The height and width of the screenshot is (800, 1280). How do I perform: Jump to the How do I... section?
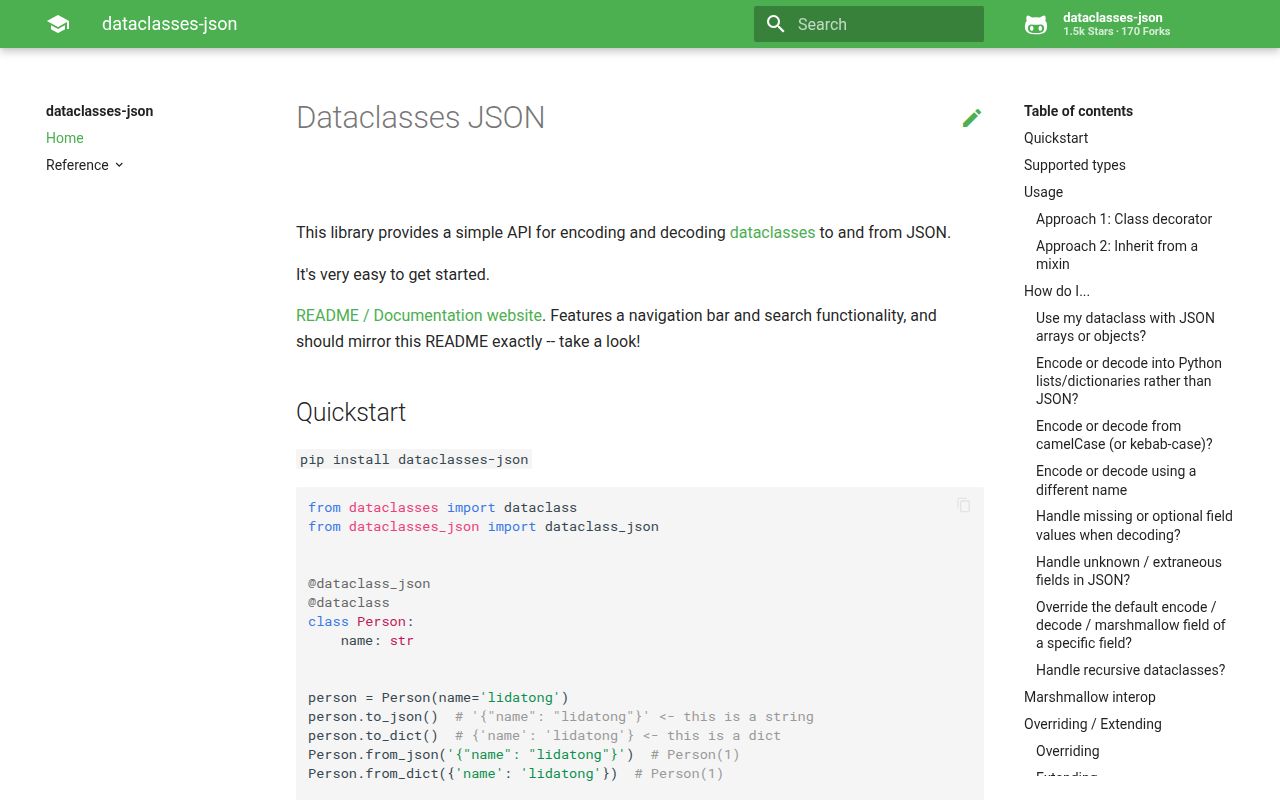tap(1057, 291)
